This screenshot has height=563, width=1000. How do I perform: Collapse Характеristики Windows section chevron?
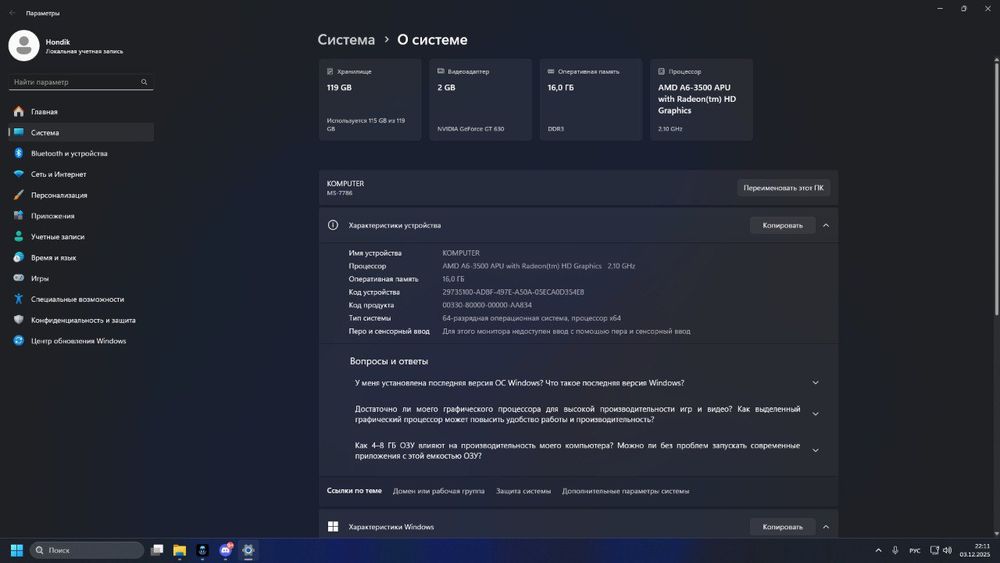tap(826, 527)
